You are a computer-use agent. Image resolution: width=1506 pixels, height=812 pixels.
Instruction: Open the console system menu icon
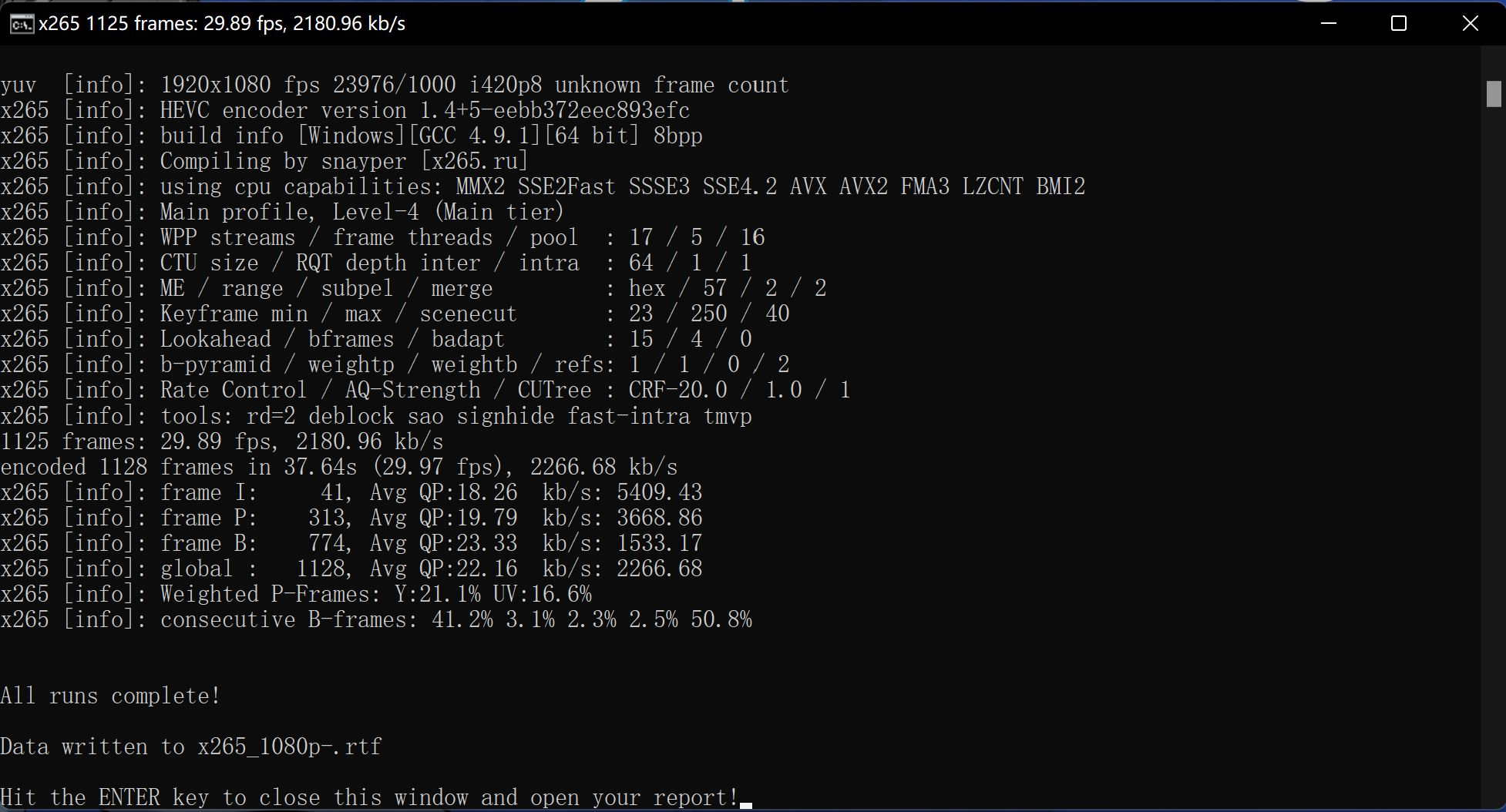click(21, 24)
